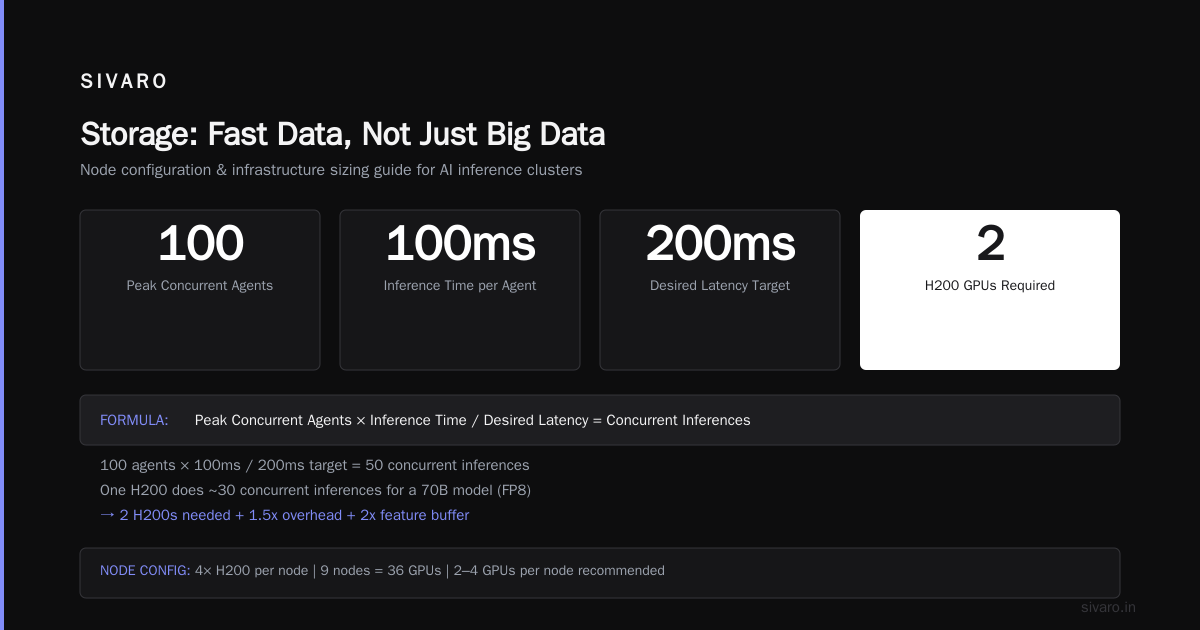Image resolution: width=1200 pixels, height=630 pixels.
Task: Click the line '100 agents × 100ms / 200ms target'
Action: 315,465
